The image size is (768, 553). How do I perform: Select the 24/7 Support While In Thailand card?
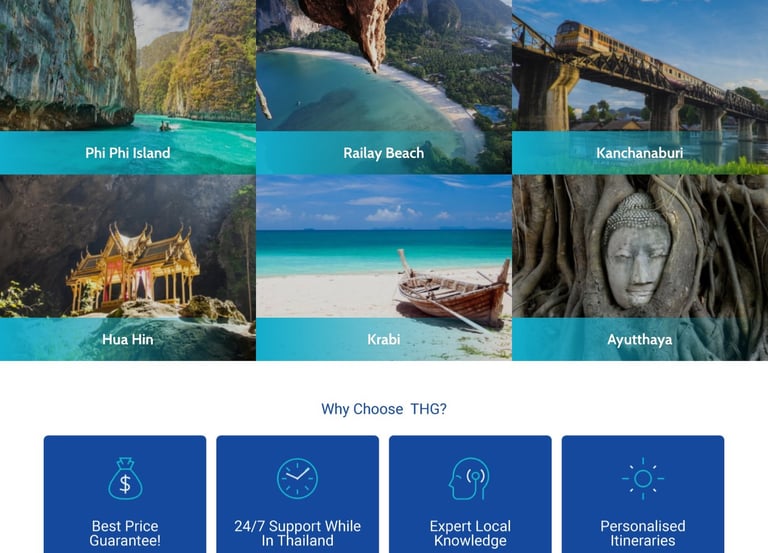point(297,494)
